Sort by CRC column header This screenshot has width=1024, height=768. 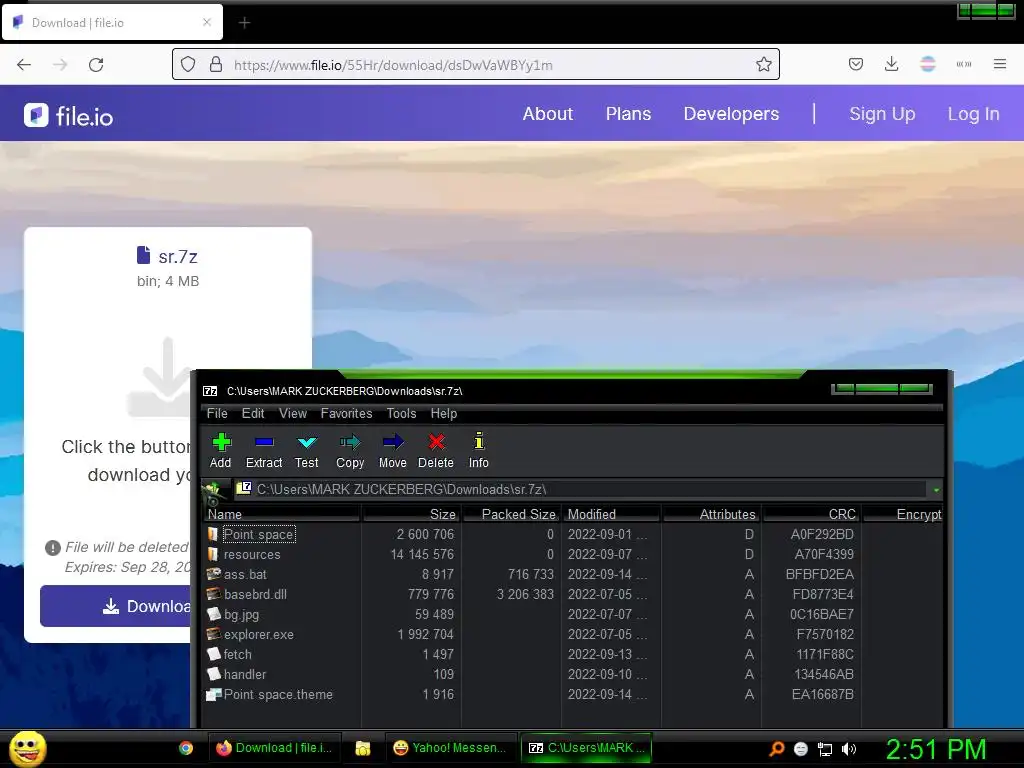pyautogui.click(x=811, y=514)
